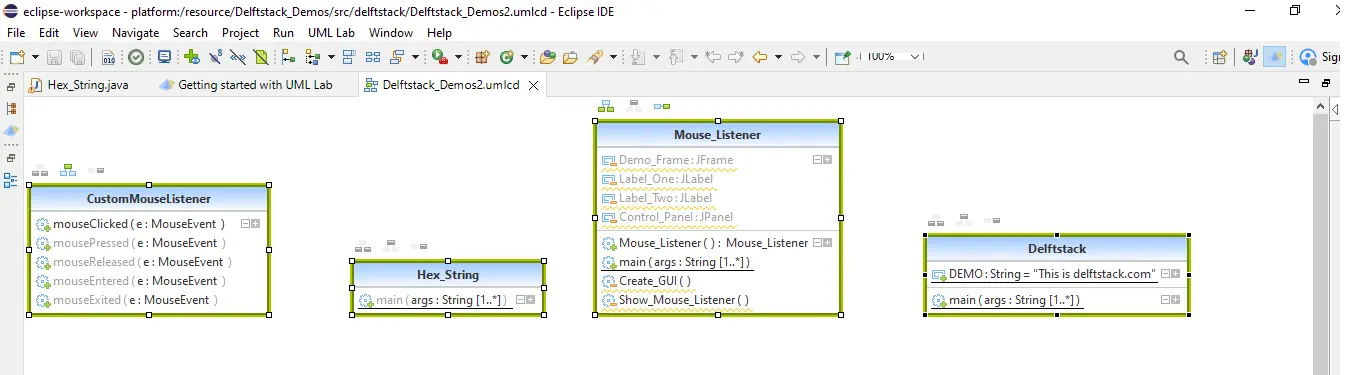Click the yellow Back navigation arrow
Screen dimensions: 1362x375
tap(760, 57)
